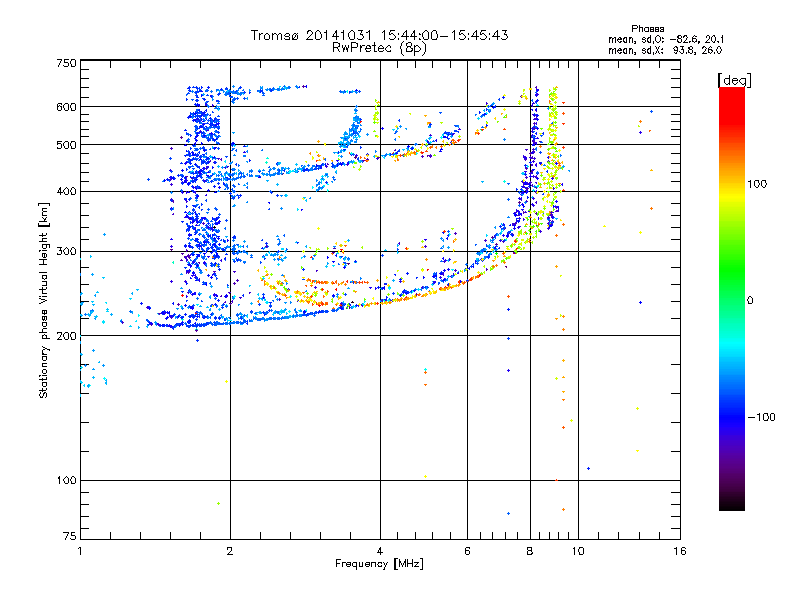Click the x-axis label '1'

coord(80,551)
